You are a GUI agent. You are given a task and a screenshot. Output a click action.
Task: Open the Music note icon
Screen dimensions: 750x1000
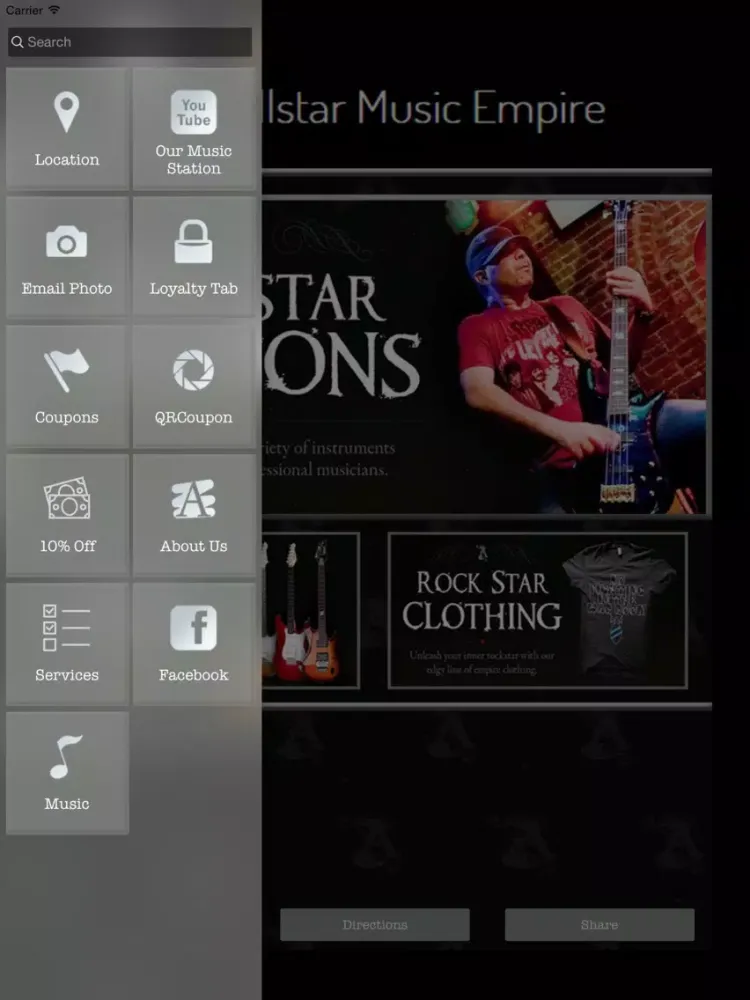click(66, 756)
